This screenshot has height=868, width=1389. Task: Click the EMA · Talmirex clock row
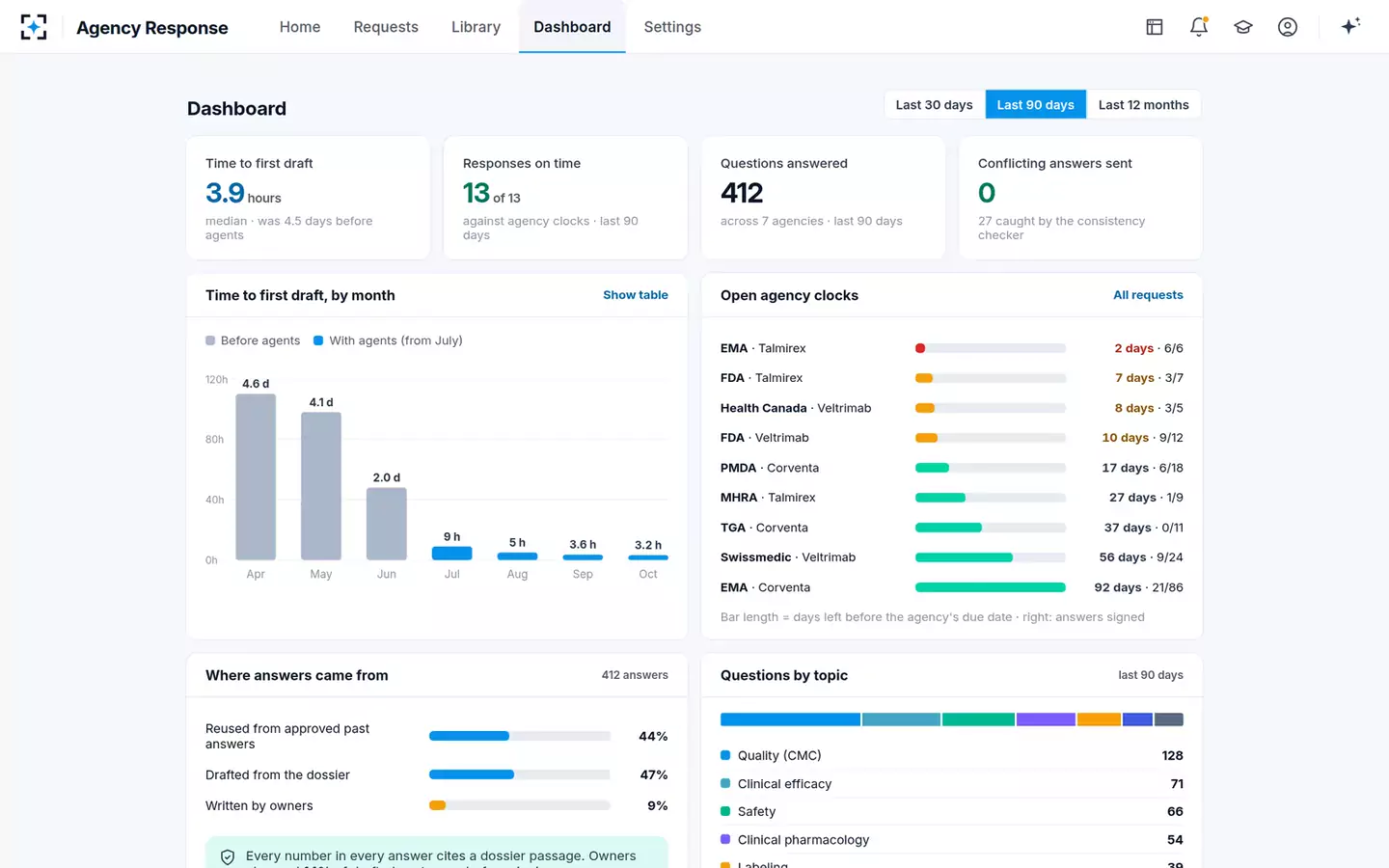pyautogui.click(x=952, y=348)
